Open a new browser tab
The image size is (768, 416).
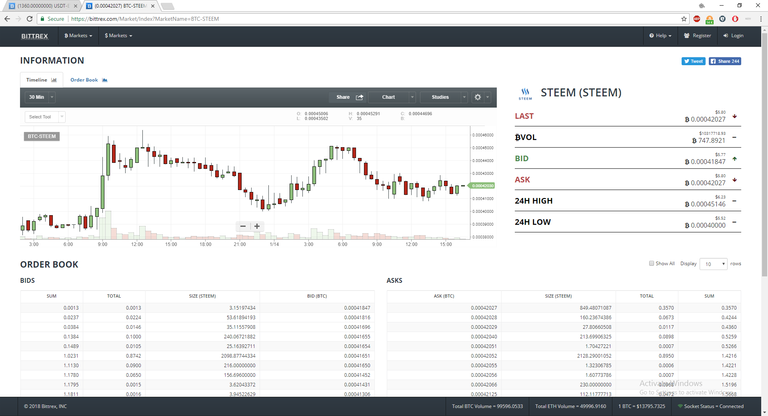point(167,6)
